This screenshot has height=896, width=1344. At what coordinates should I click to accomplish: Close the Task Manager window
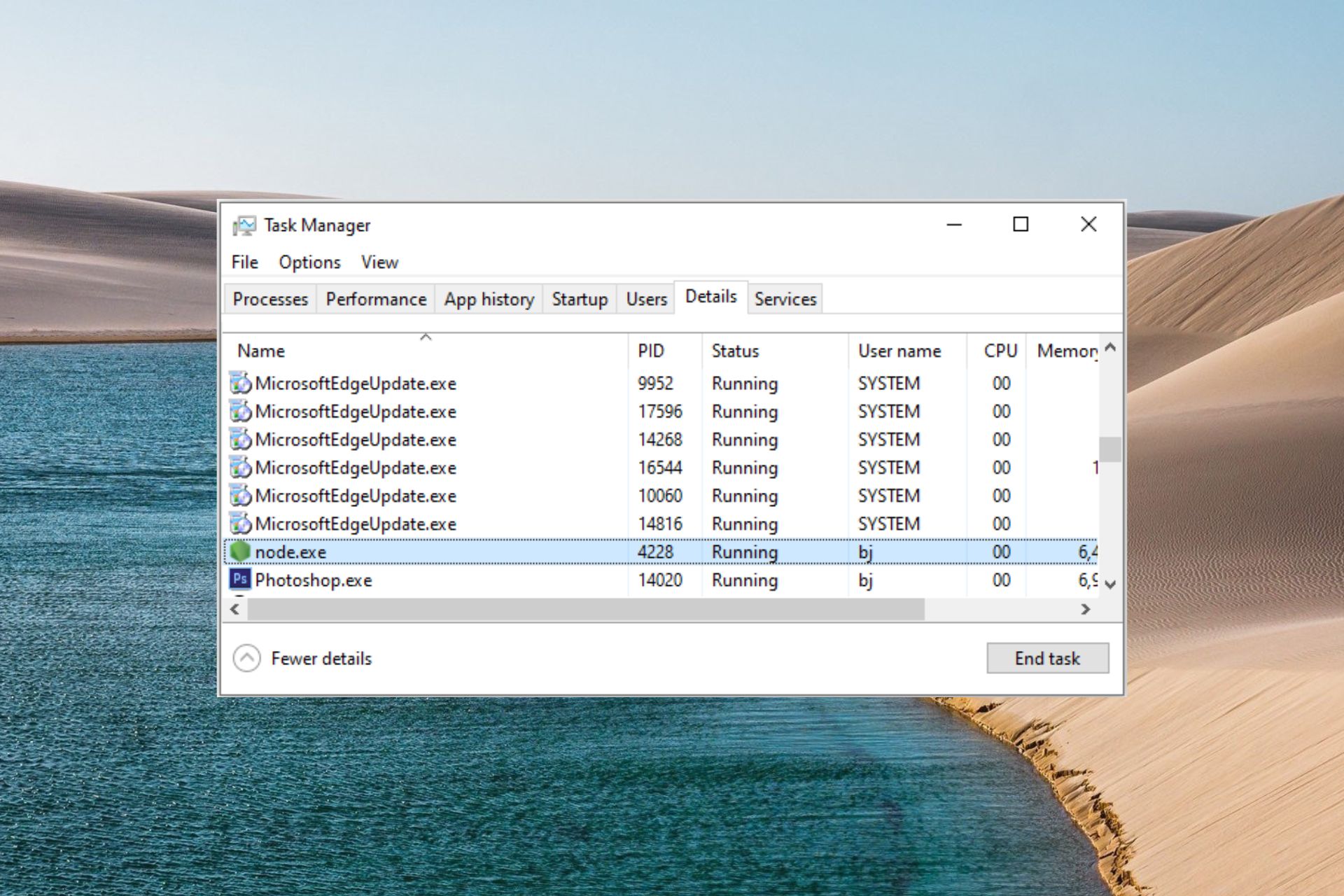coord(1088,225)
